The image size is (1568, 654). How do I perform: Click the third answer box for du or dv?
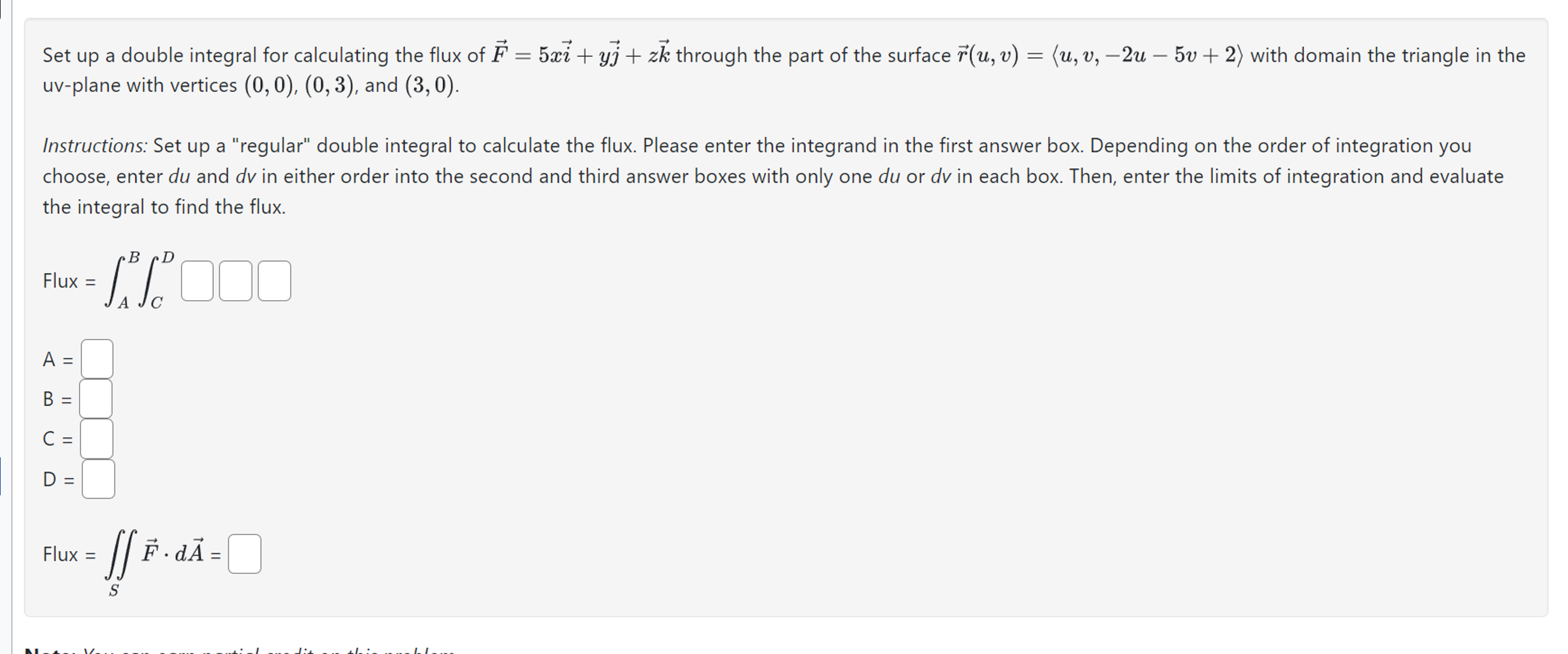tap(274, 281)
